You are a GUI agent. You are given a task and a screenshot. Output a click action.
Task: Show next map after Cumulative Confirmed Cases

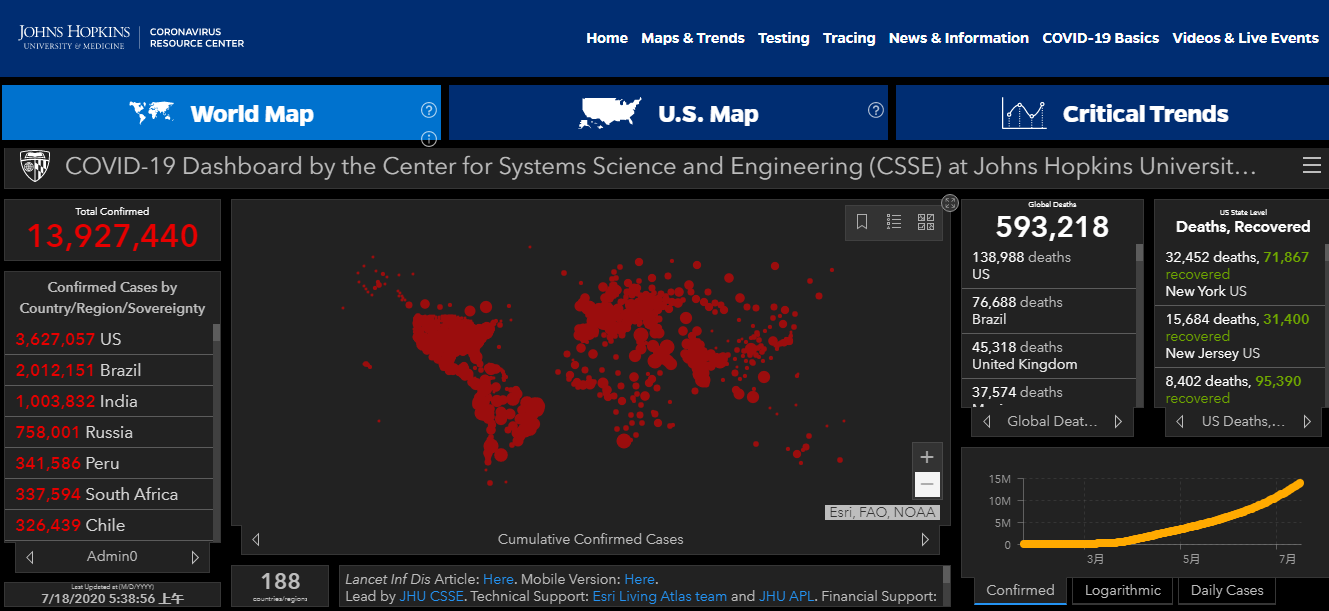[x=925, y=540]
